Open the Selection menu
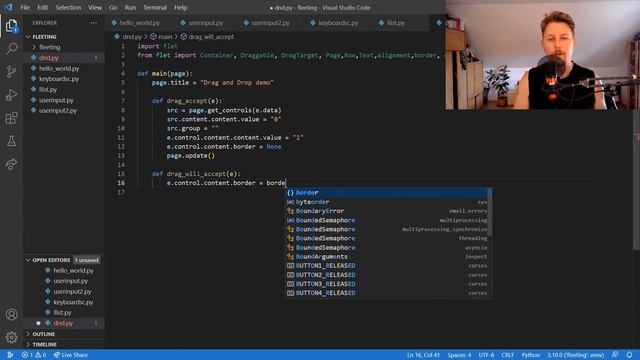 [68, 7]
